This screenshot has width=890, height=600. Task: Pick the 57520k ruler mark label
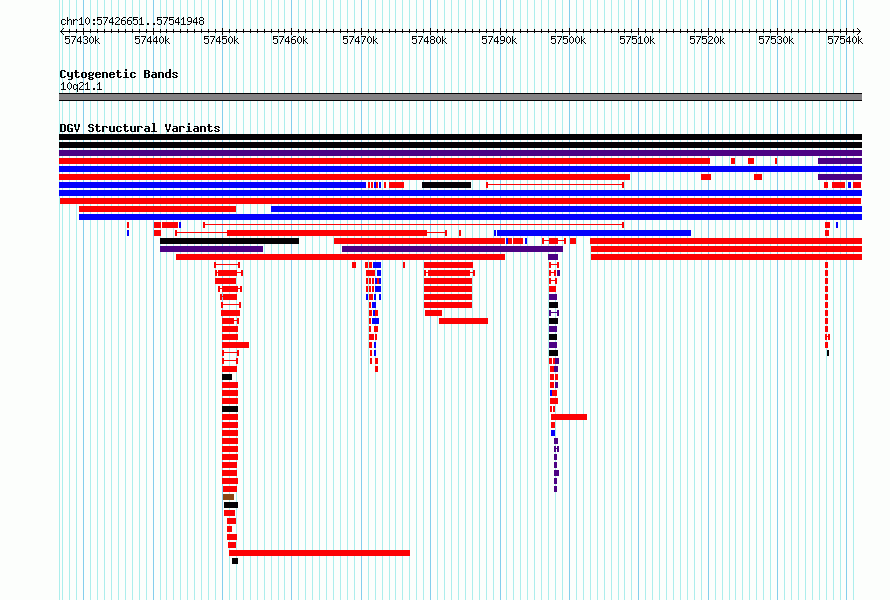[707, 40]
